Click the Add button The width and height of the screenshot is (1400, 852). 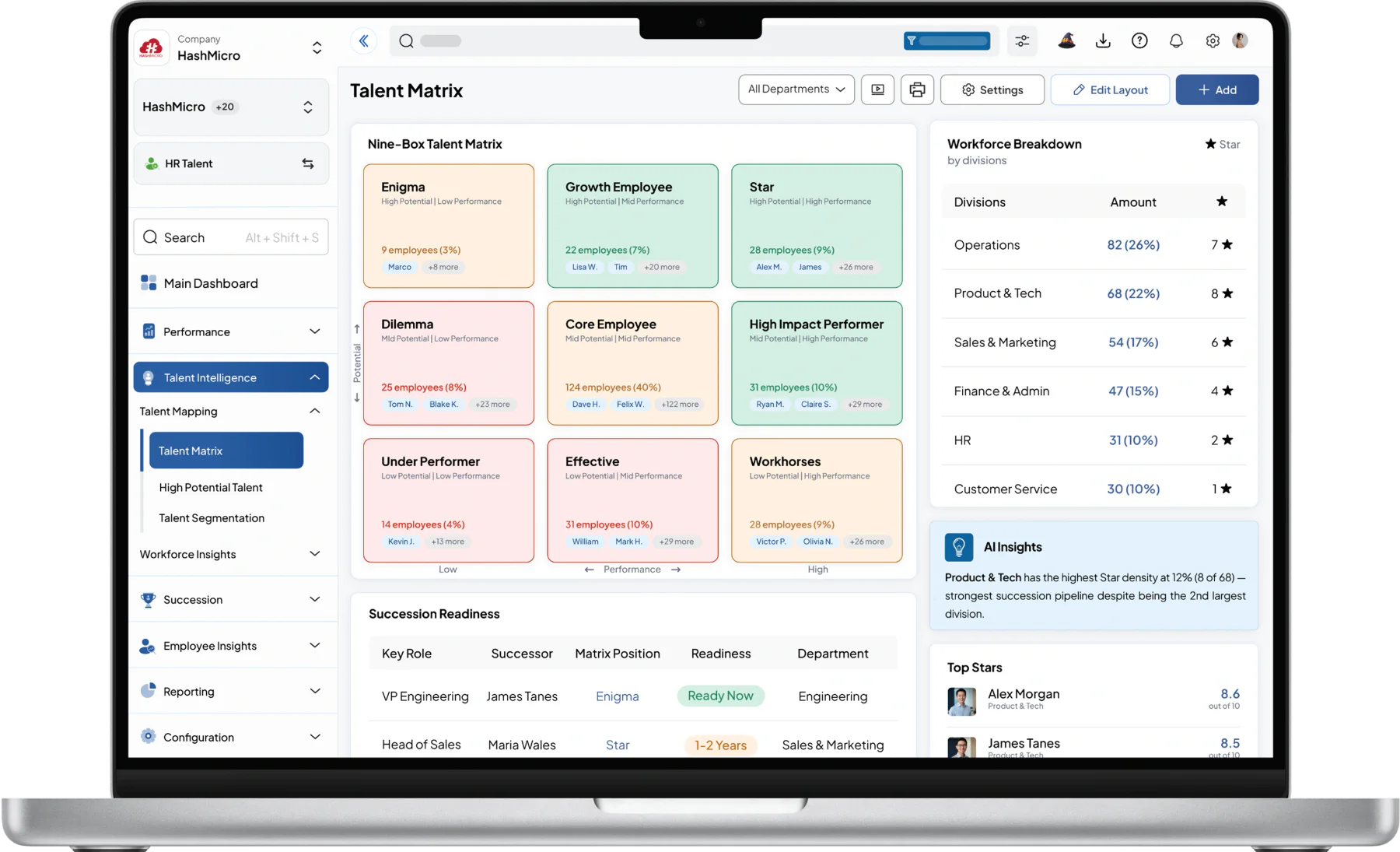(x=1217, y=89)
